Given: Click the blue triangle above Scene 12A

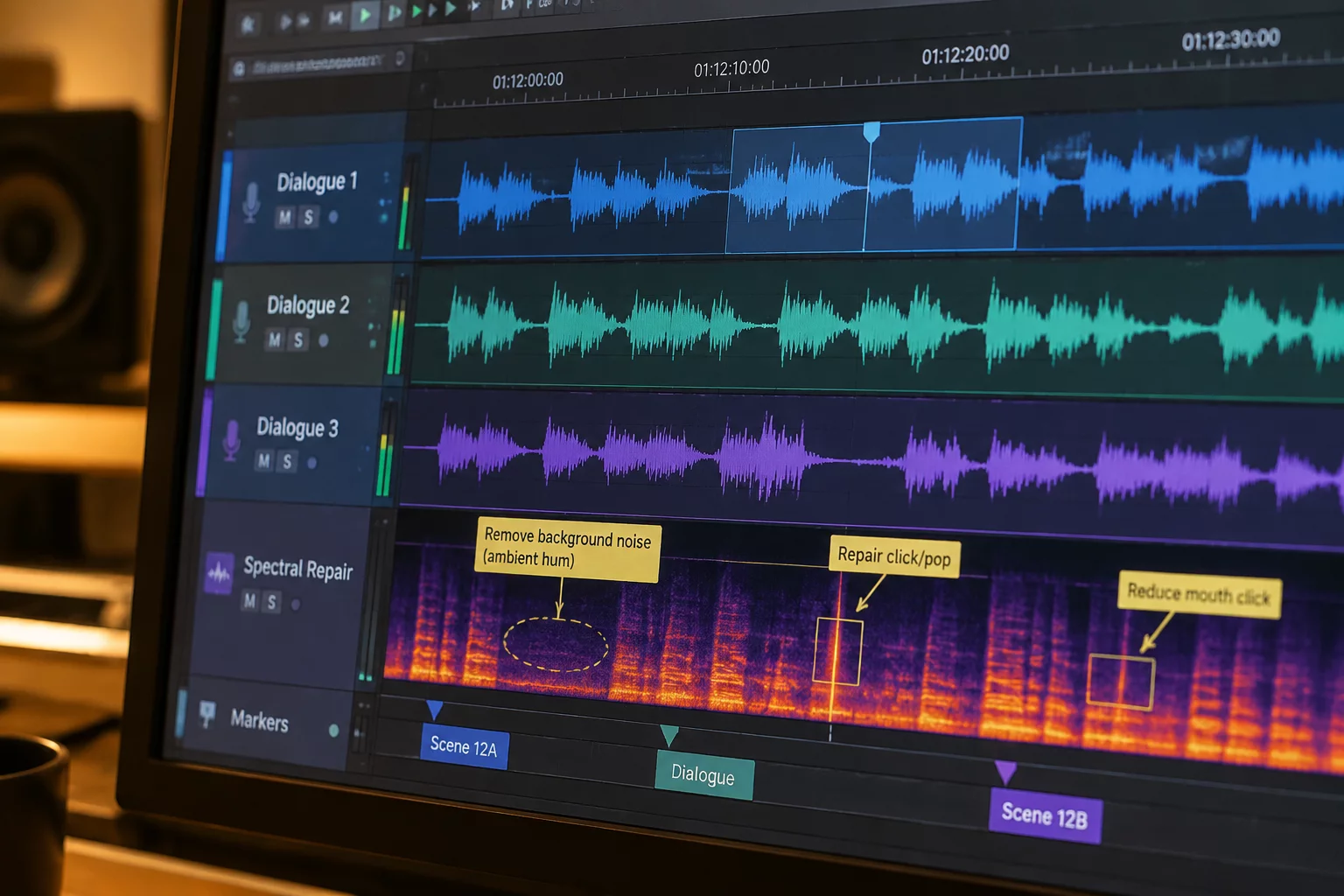Looking at the screenshot, I should click(434, 710).
